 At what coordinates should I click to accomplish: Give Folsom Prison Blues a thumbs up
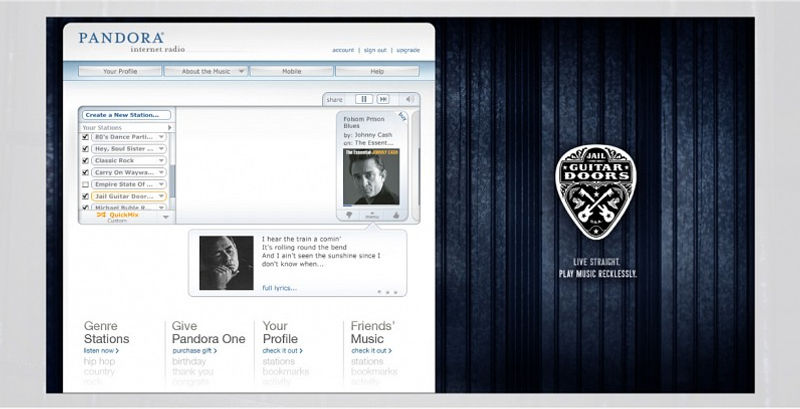click(x=396, y=216)
